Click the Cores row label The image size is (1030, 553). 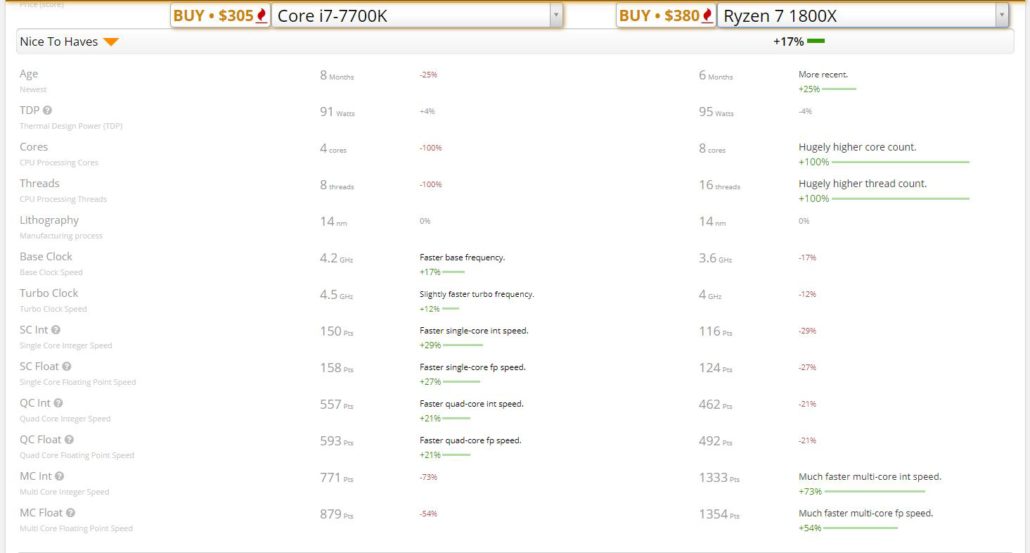click(34, 146)
